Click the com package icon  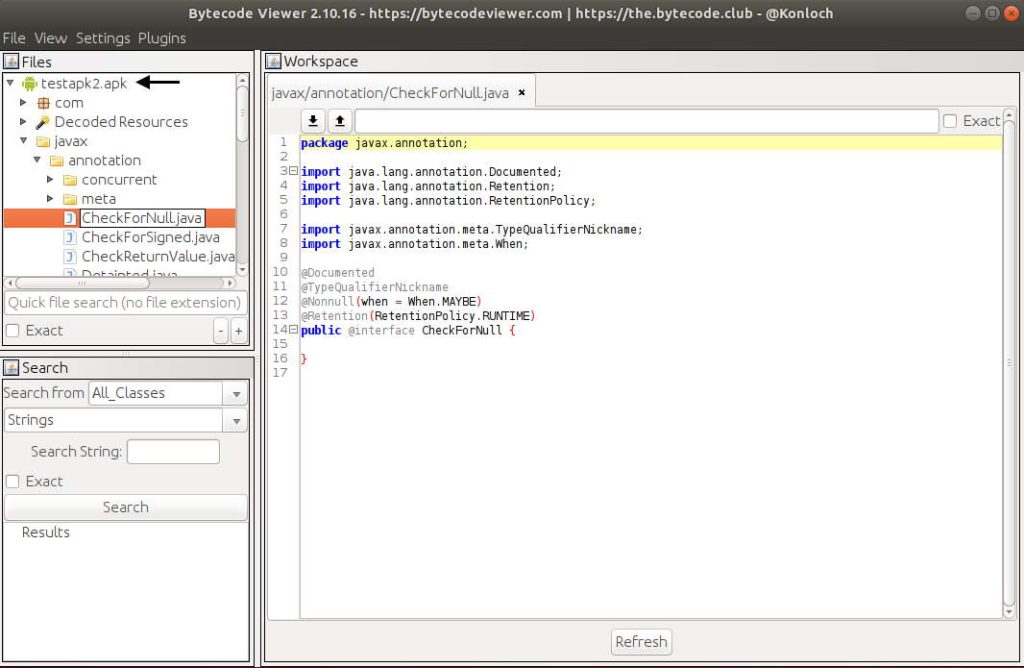[43, 103]
